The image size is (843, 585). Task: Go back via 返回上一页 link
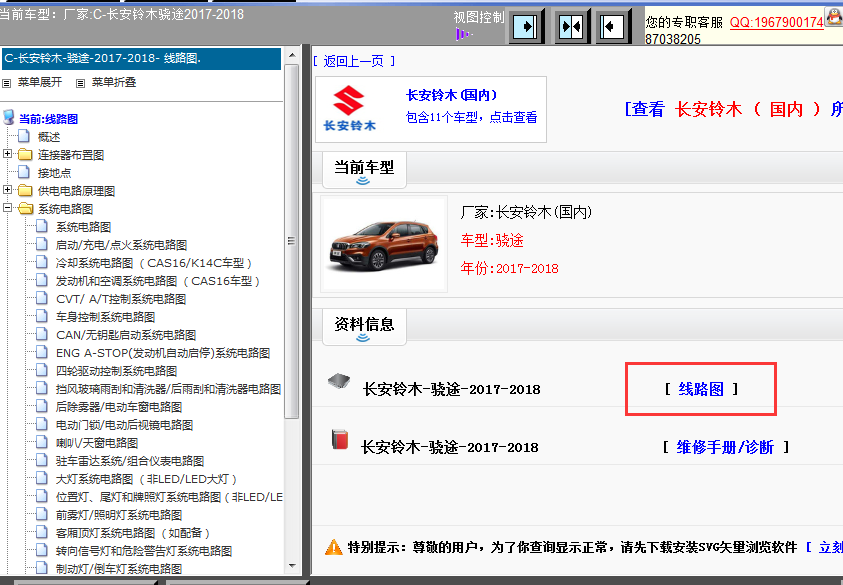(x=354, y=61)
